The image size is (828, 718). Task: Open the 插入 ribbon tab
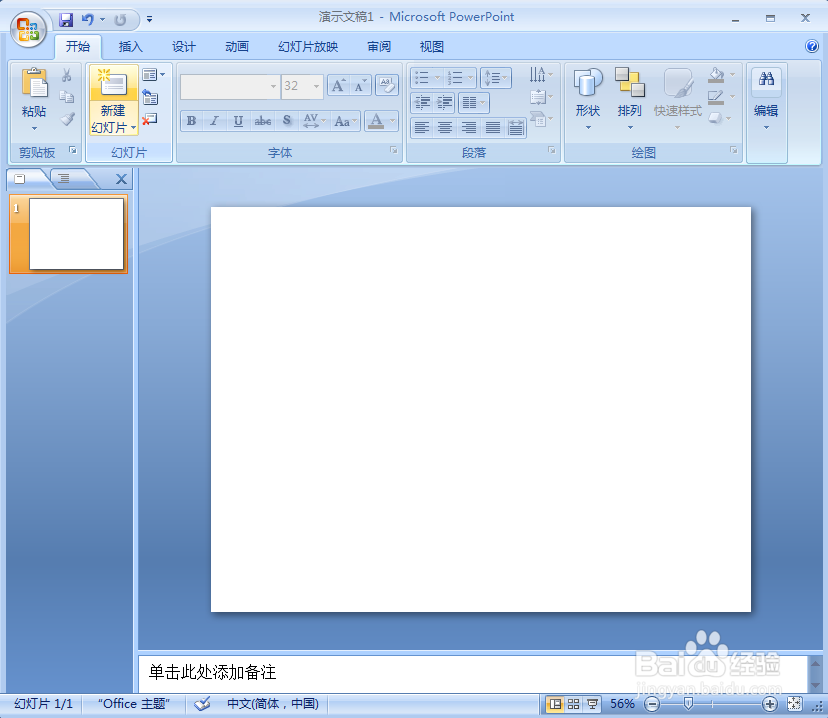click(130, 47)
